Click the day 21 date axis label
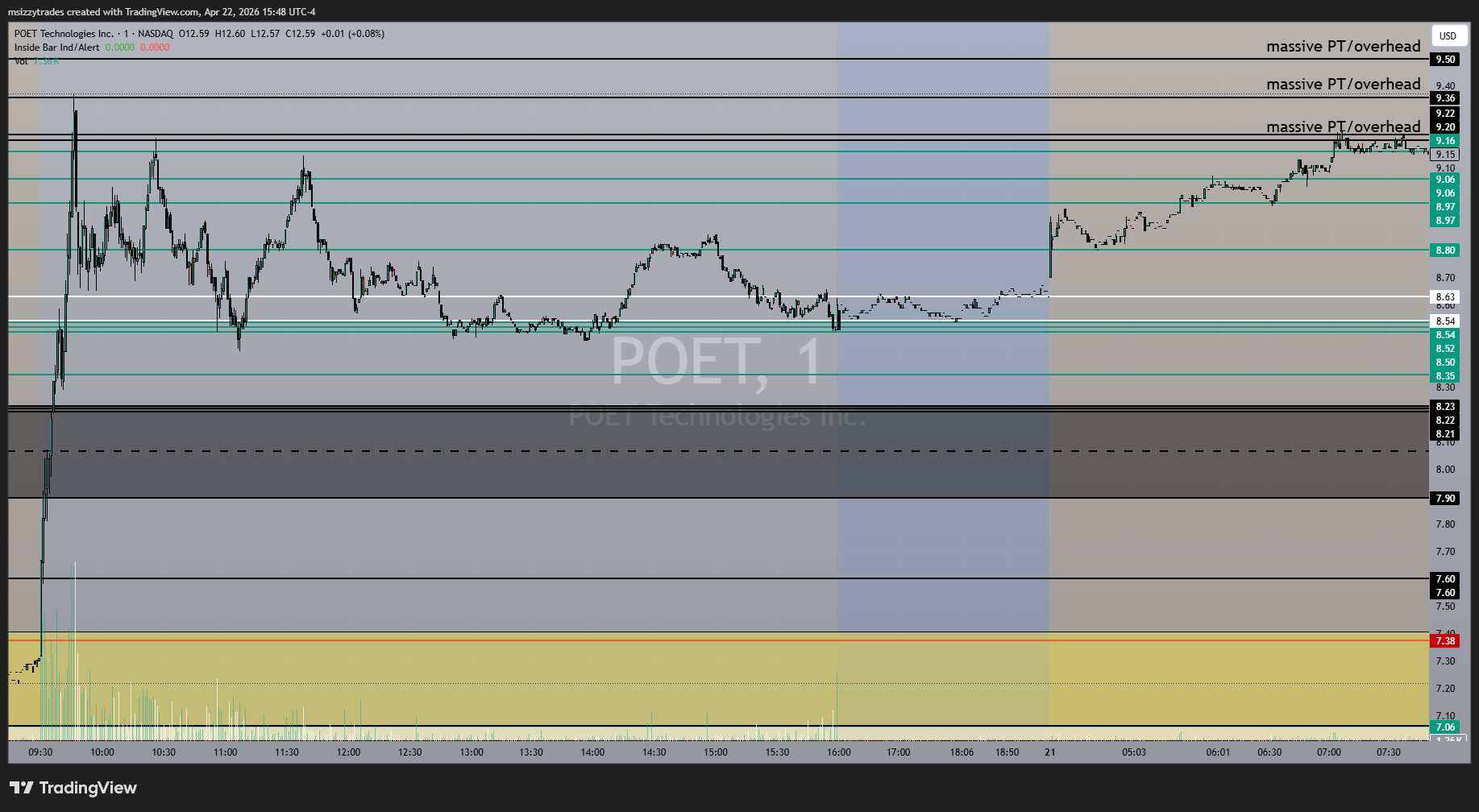The height and width of the screenshot is (812, 1479). click(1050, 752)
